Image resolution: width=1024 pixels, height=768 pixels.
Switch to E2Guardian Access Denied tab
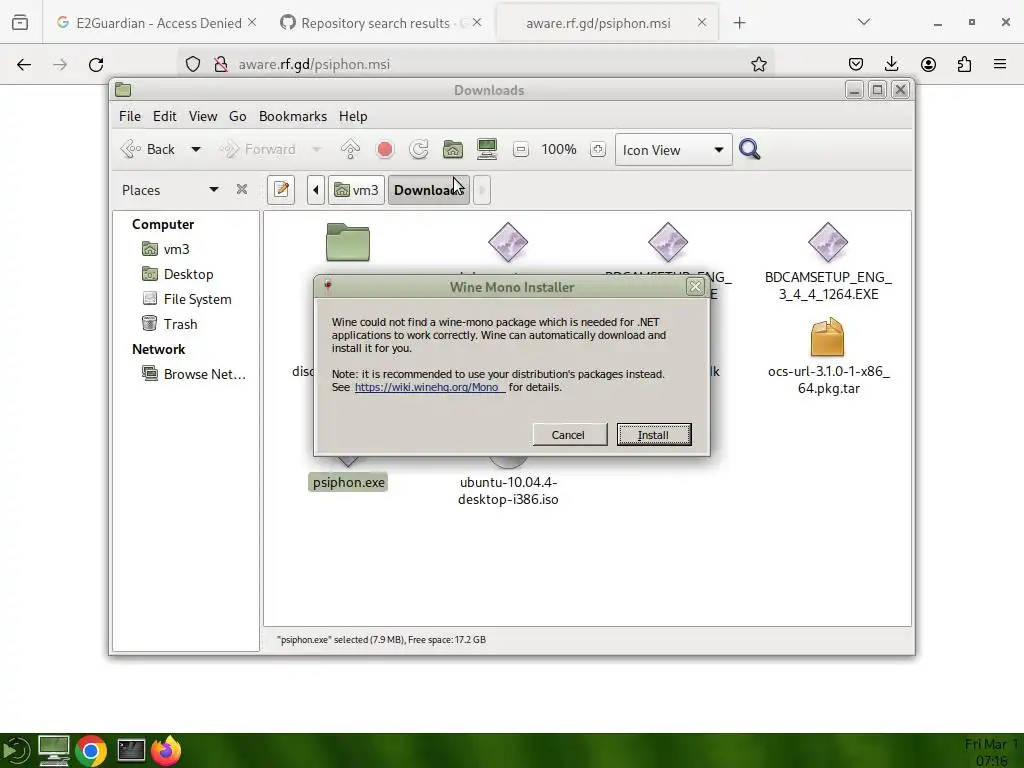point(159,23)
